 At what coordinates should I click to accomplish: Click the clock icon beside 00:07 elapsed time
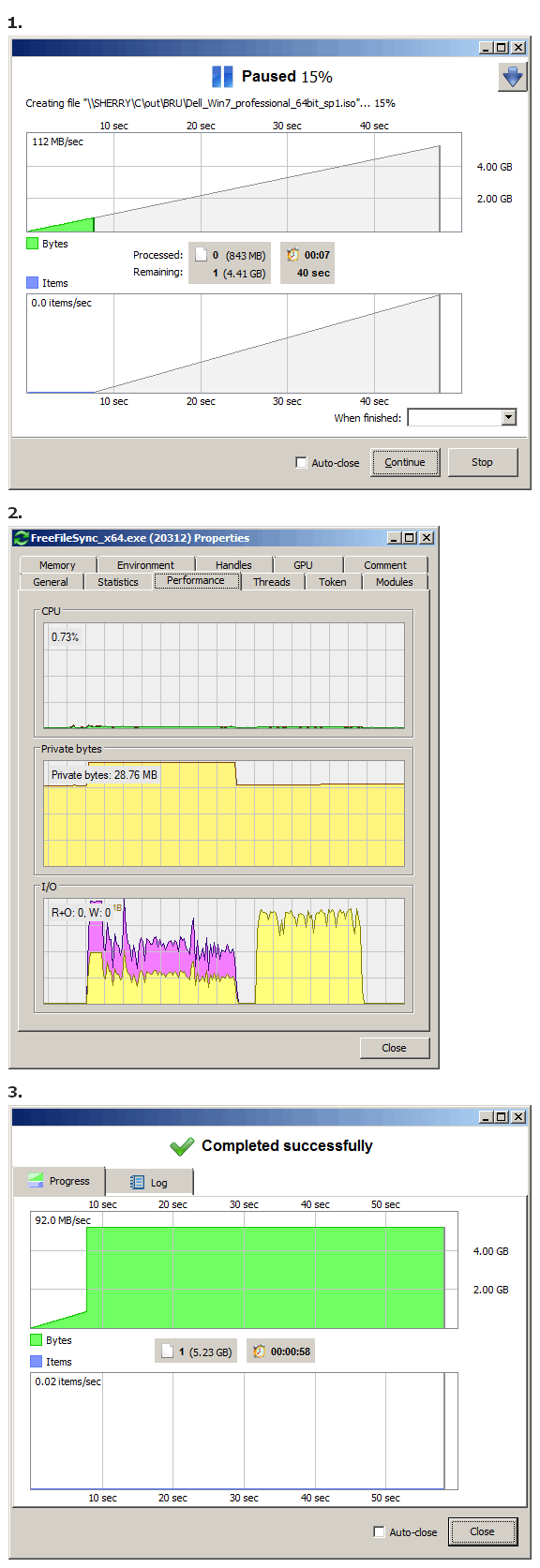pos(293,255)
